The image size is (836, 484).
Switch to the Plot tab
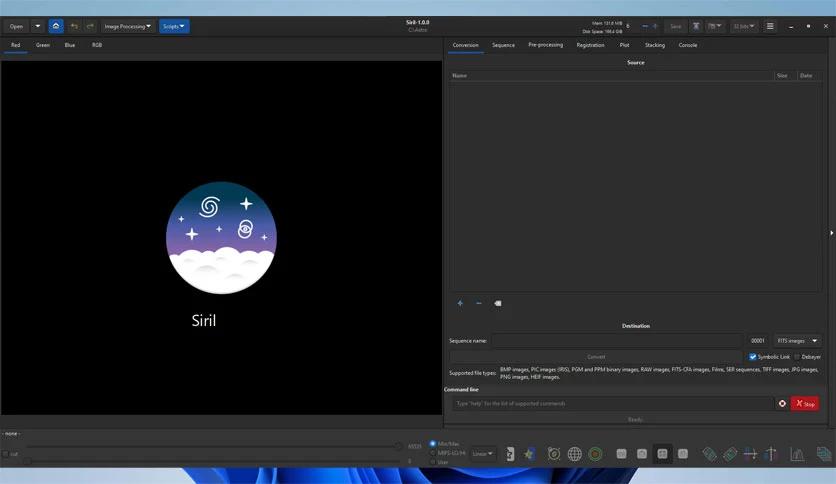[624, 45]
